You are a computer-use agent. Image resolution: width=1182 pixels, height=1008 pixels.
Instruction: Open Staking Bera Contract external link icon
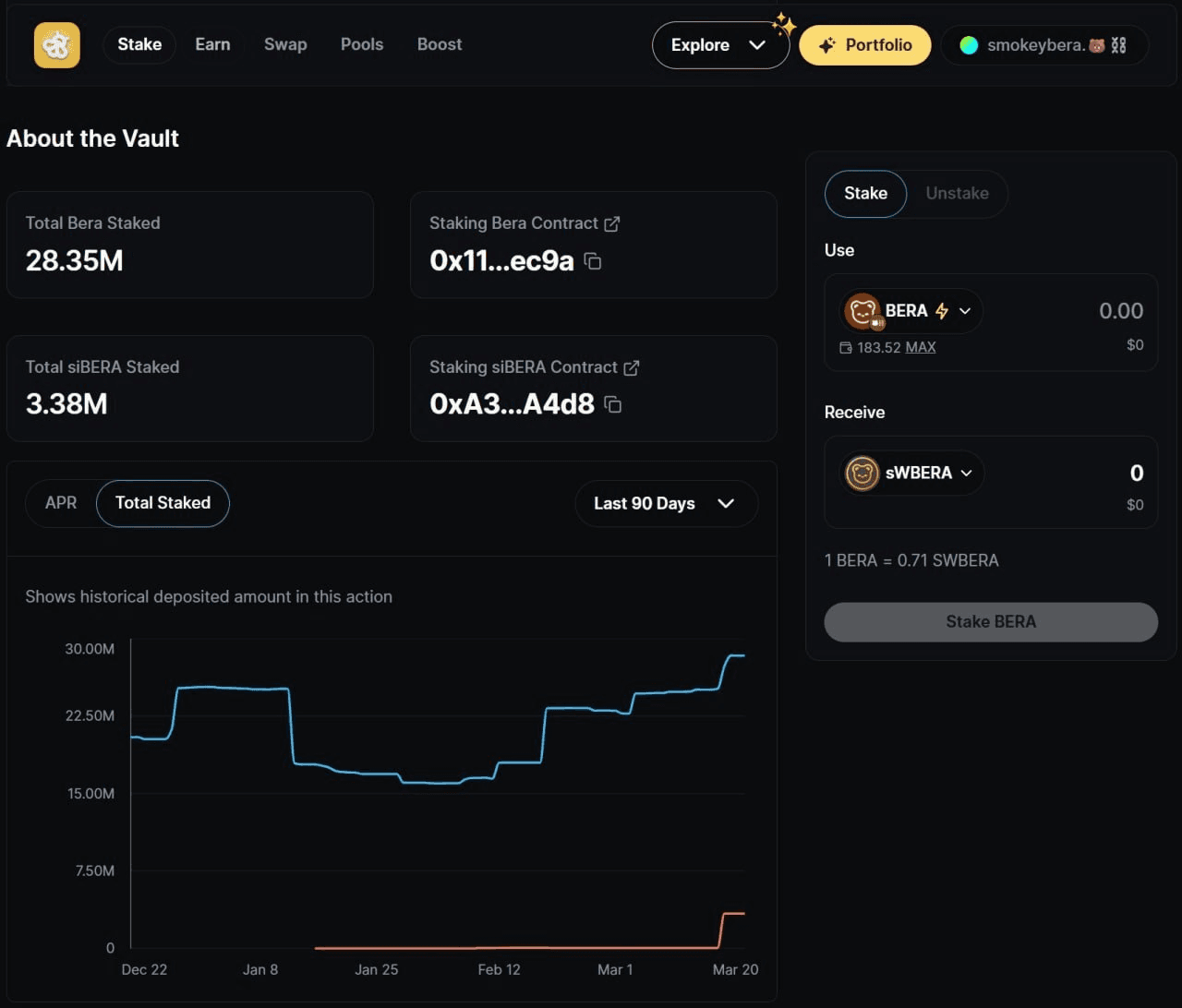coord(611,223)
